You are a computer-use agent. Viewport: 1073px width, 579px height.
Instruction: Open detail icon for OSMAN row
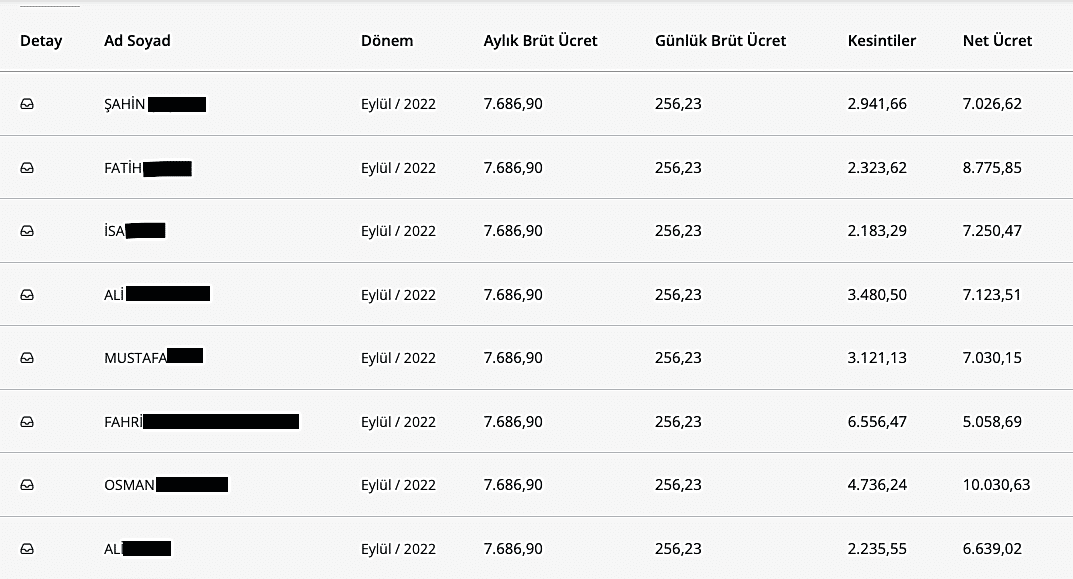pyautogui.click(x=27, y=485)
